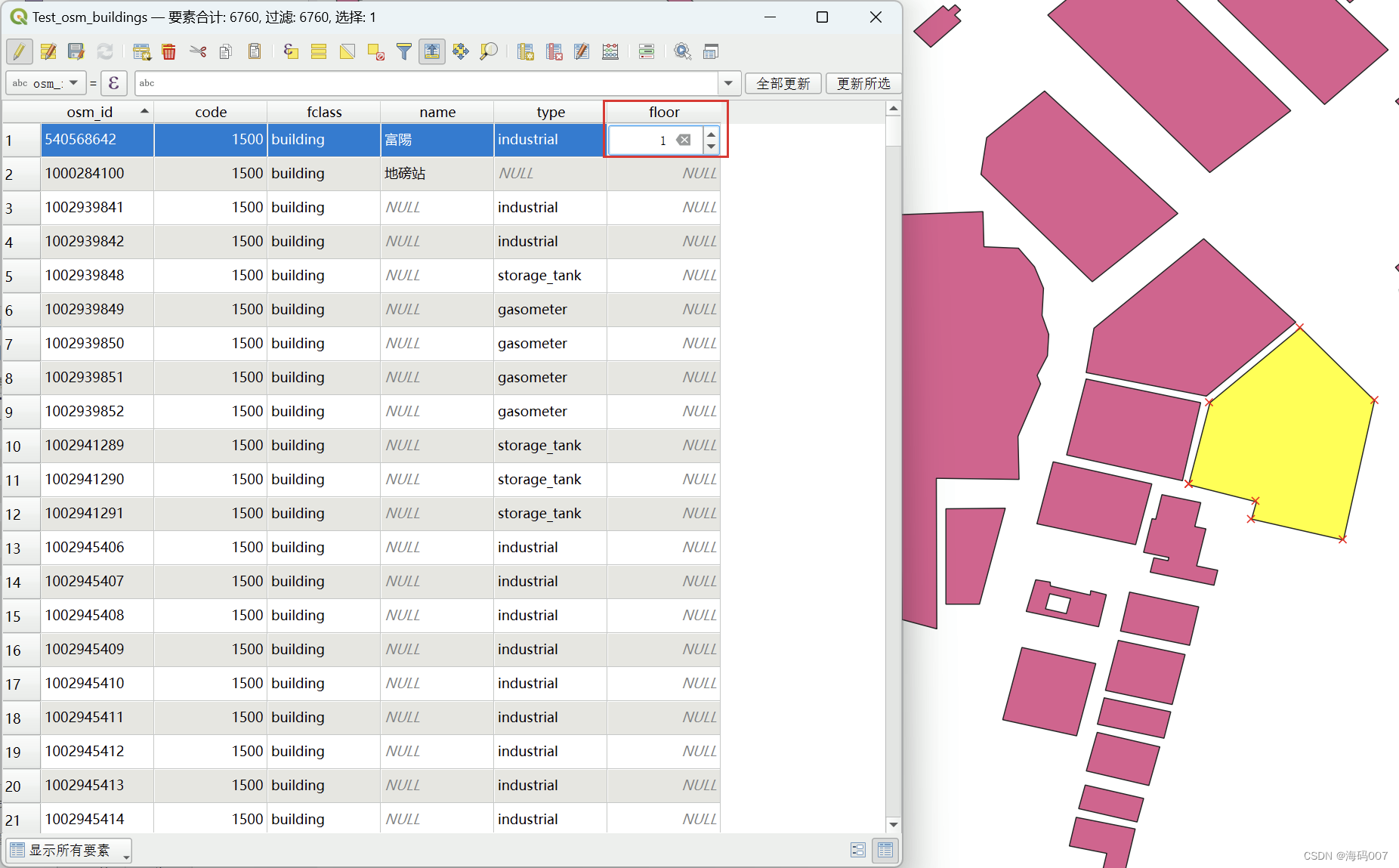Click scrollbar down arrow of table
1399x868 pixels.
coord(894,825)
